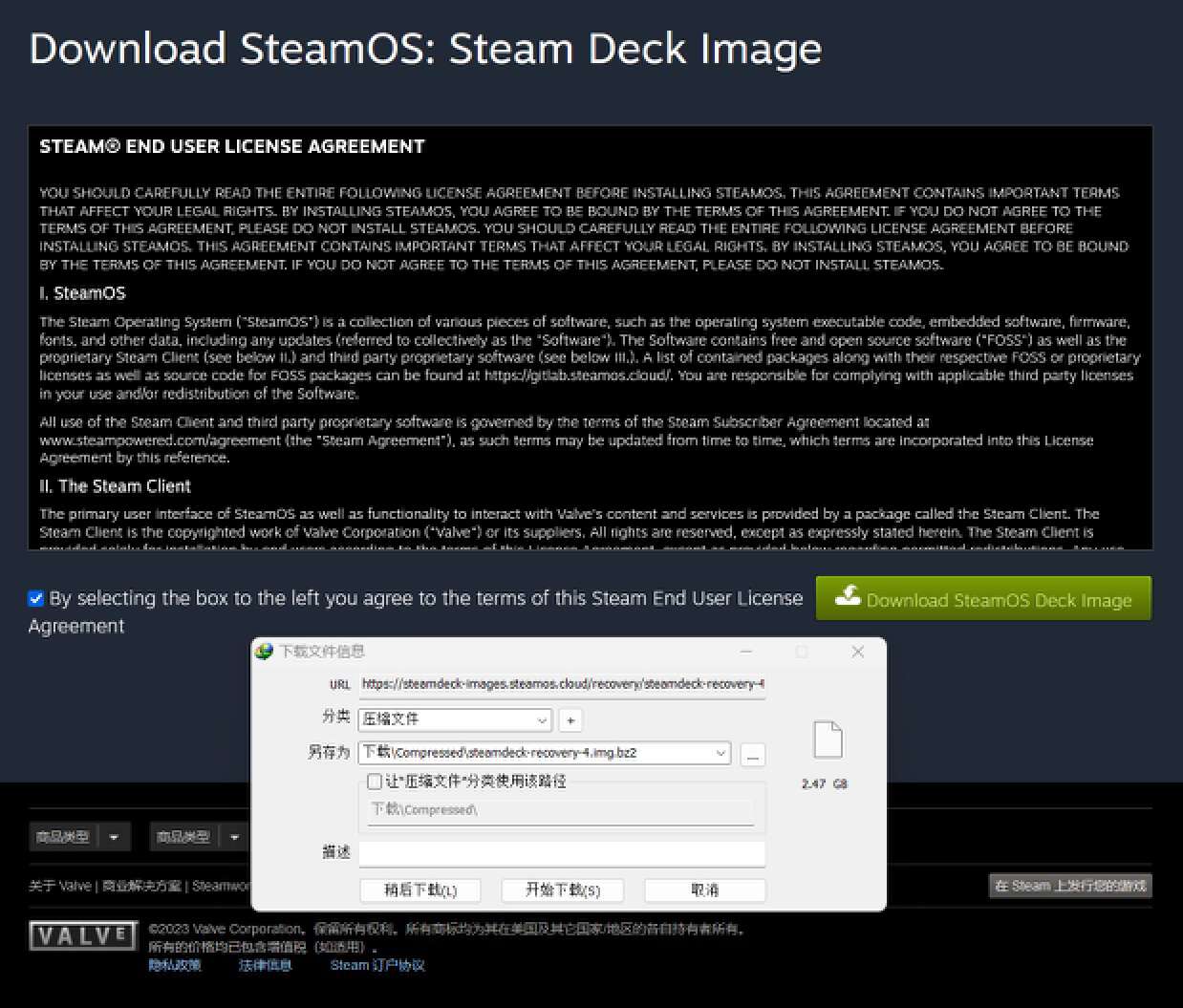Viewport: 1183px width, 1008px height.
Task: Click 取消 cancel button
Action: pos(705,890)
